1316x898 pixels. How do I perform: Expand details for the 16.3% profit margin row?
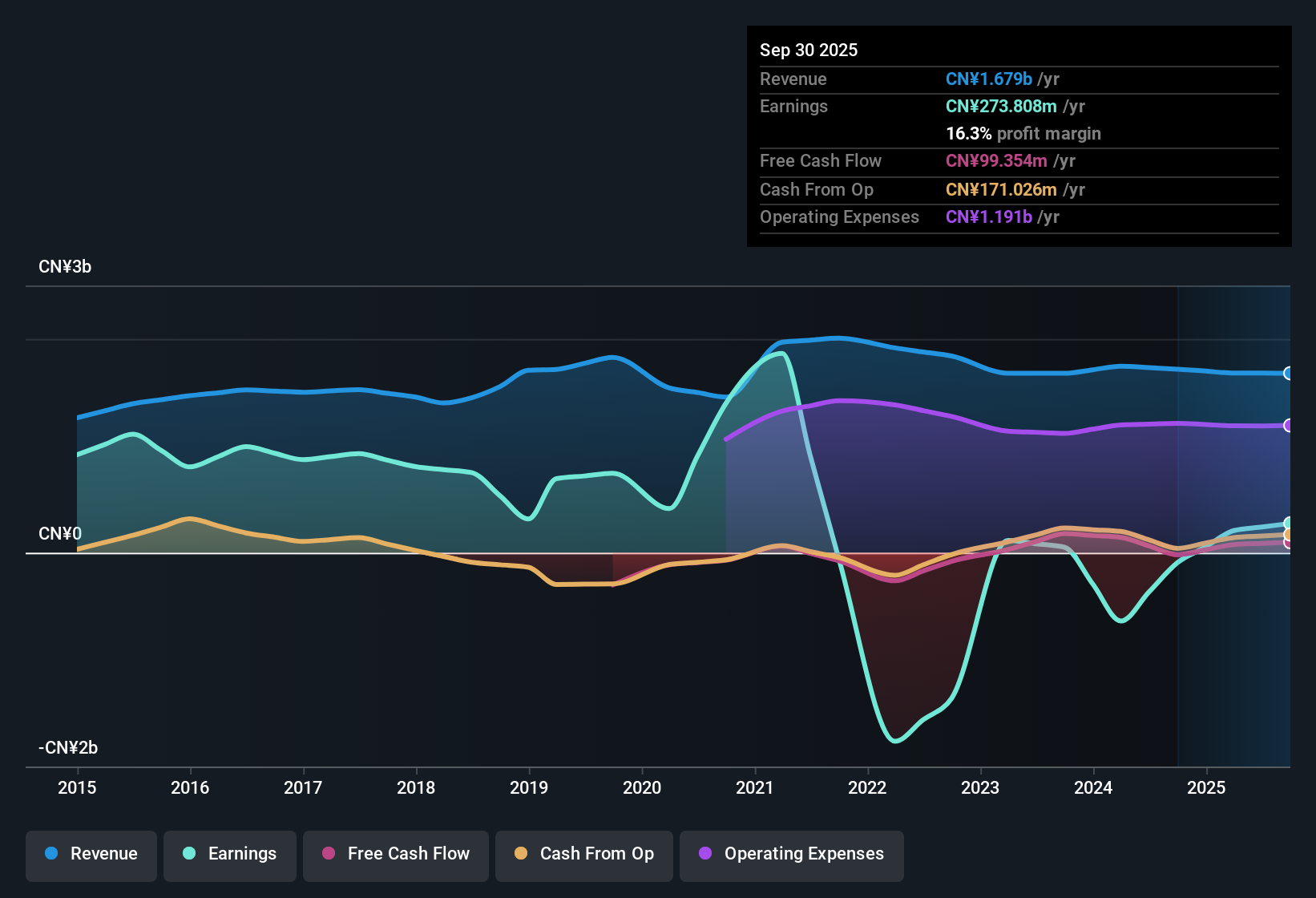coord(1023,133)
